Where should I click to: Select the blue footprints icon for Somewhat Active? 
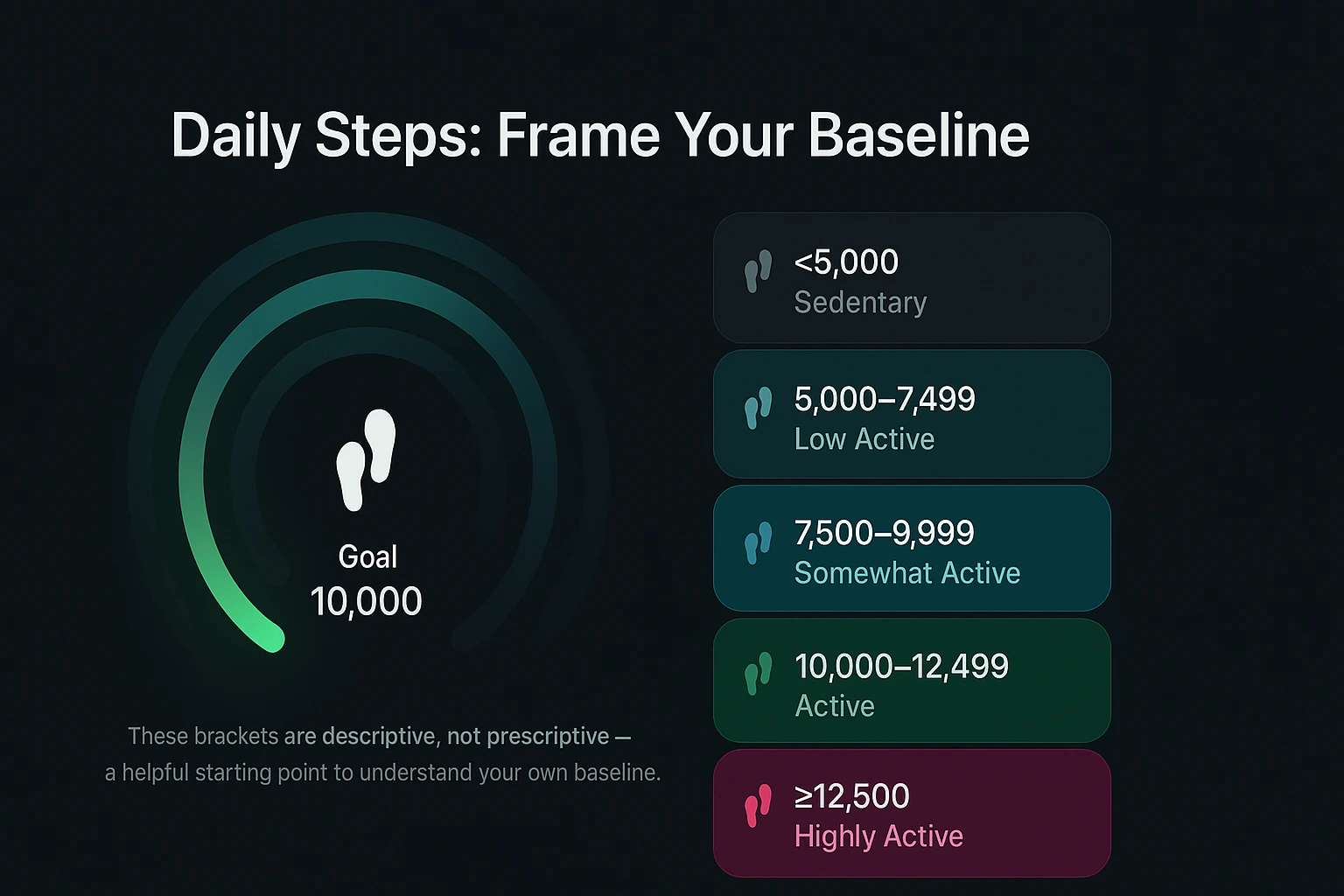click(x=758, y=542)
